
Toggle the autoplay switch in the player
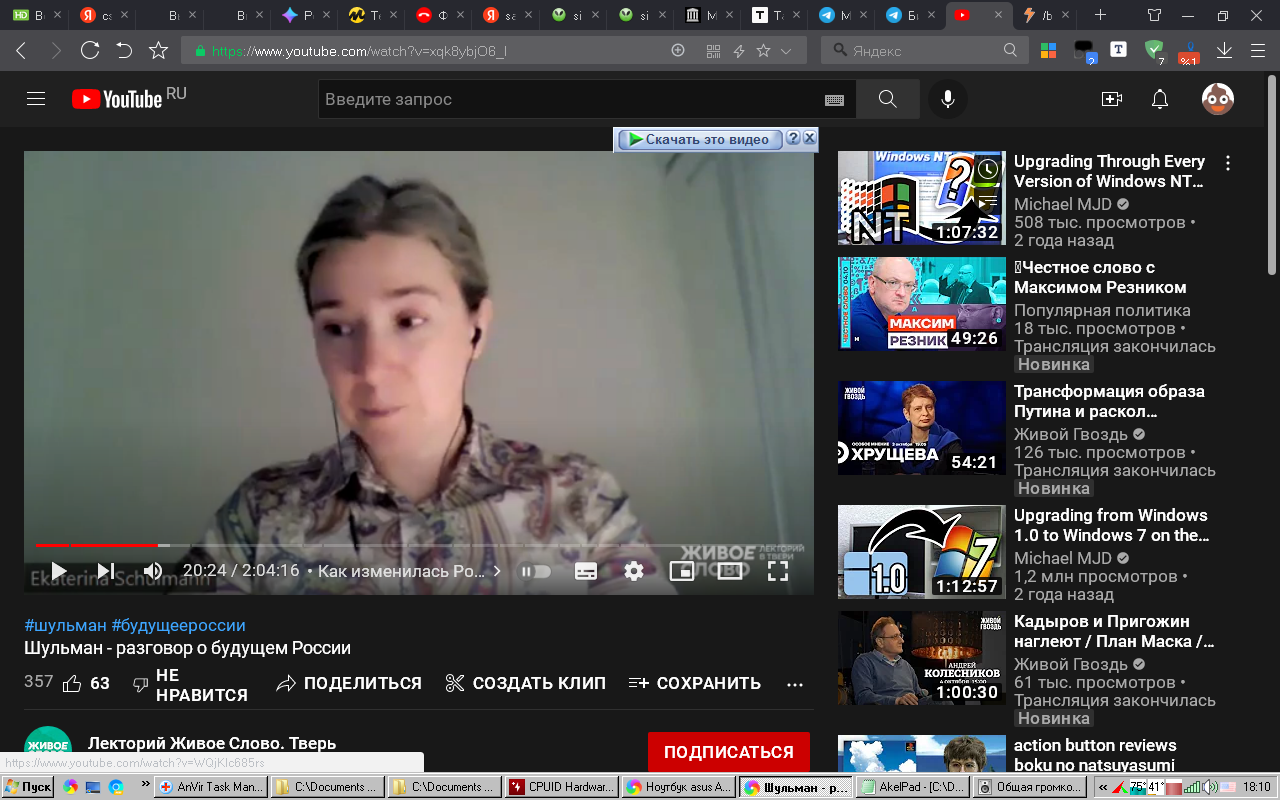tap(536, 571)
